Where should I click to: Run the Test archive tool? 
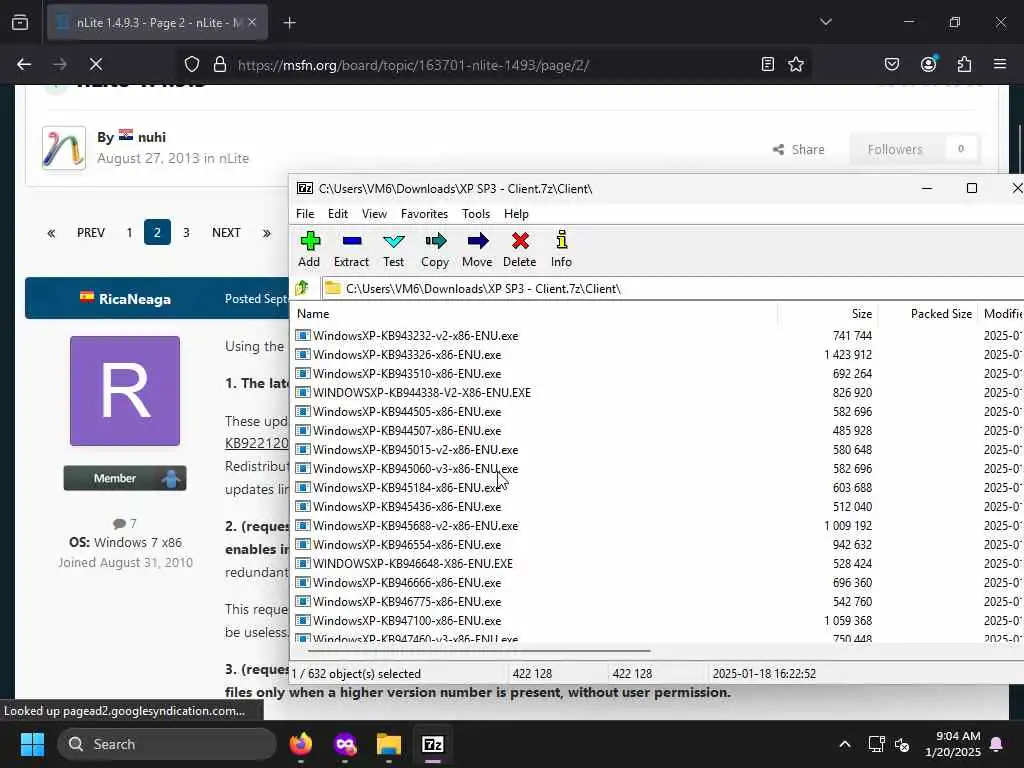pyautogui.click(x=393, y=249)
